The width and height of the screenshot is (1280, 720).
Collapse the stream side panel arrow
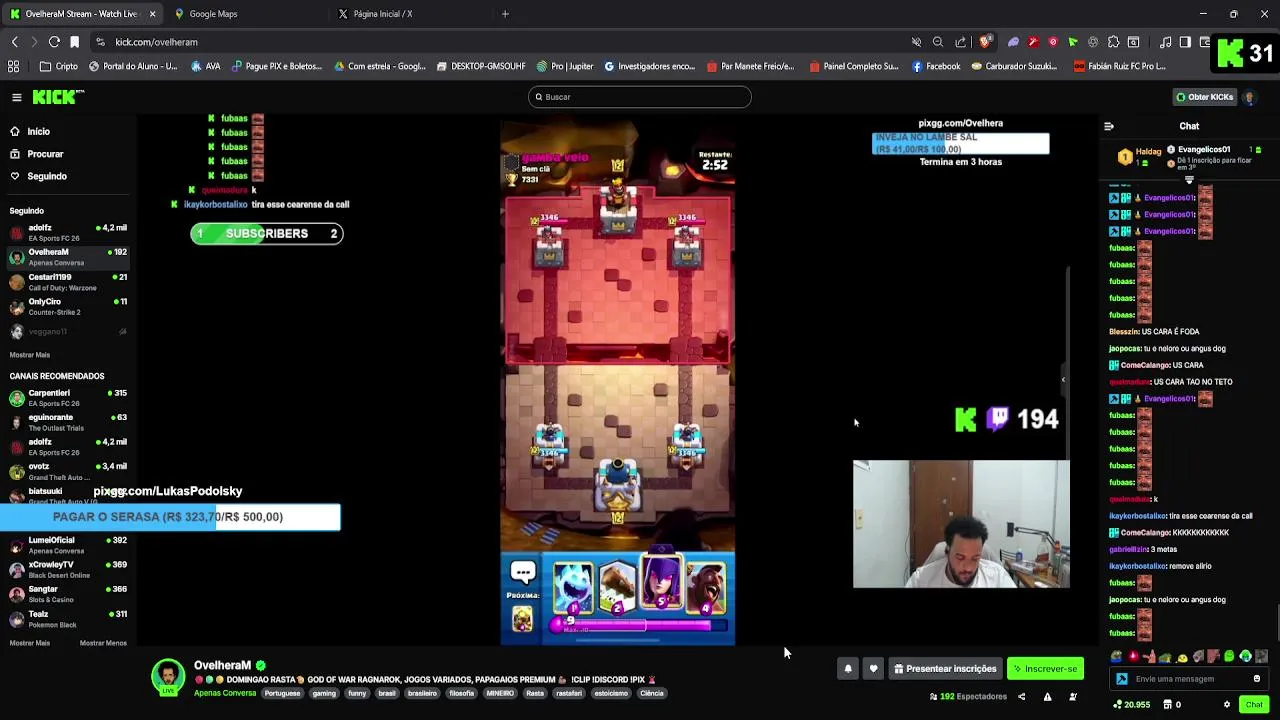(1063, 379)
